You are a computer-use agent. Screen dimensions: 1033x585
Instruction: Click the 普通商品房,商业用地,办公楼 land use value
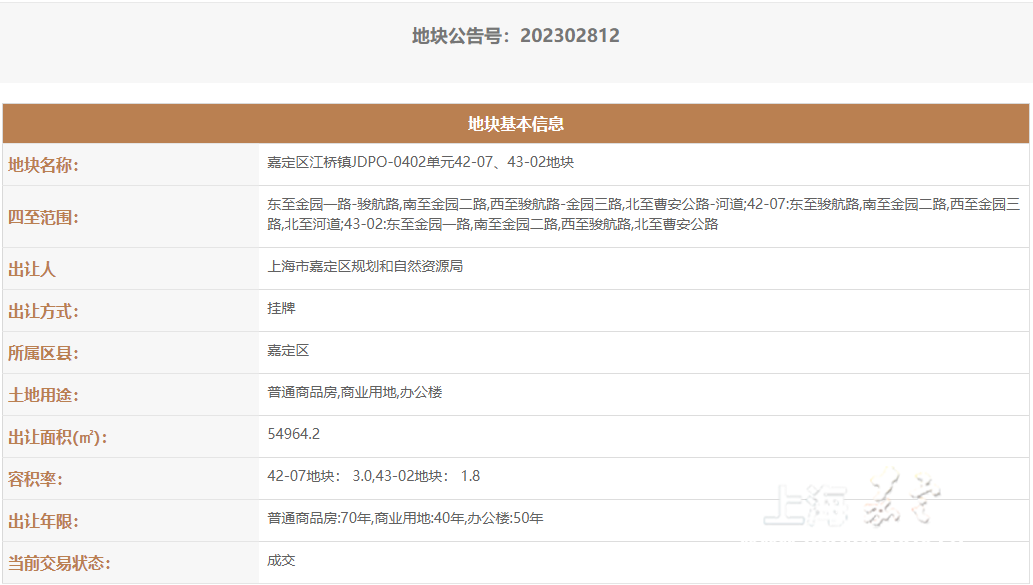pos(354,392)
